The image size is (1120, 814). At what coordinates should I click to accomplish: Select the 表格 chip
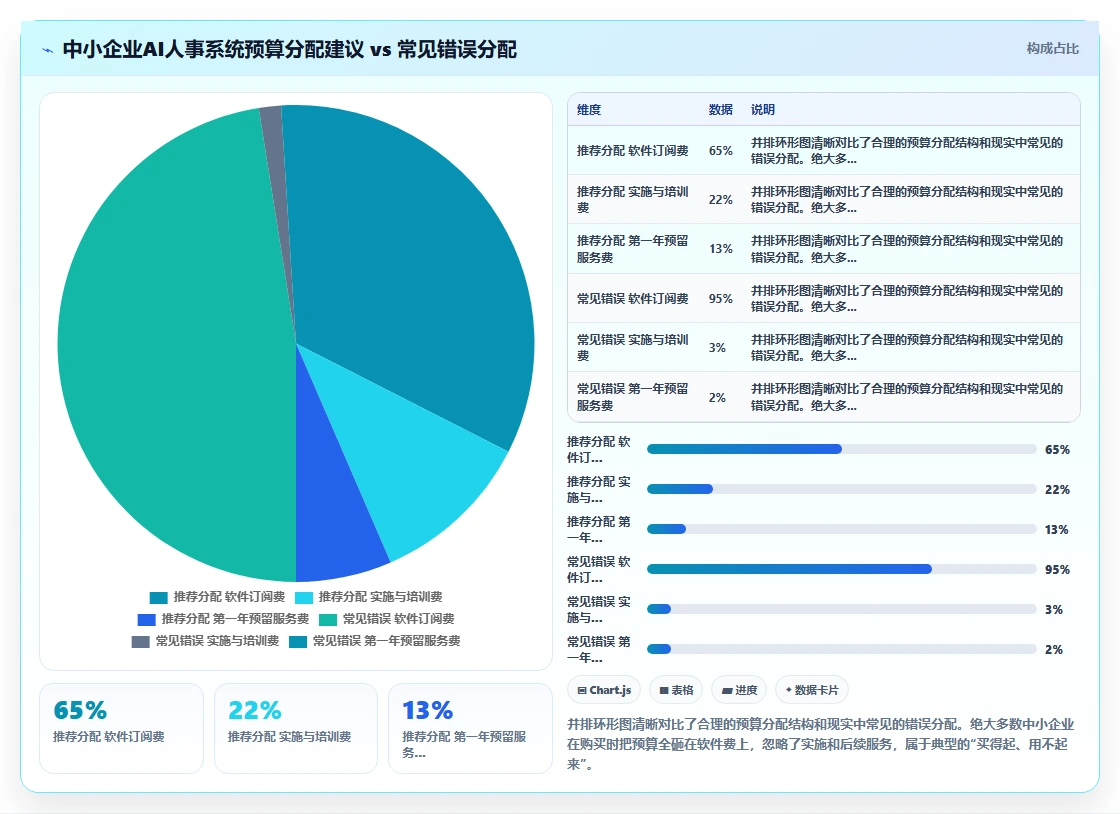pyautogui.click(x=676, y=690)
